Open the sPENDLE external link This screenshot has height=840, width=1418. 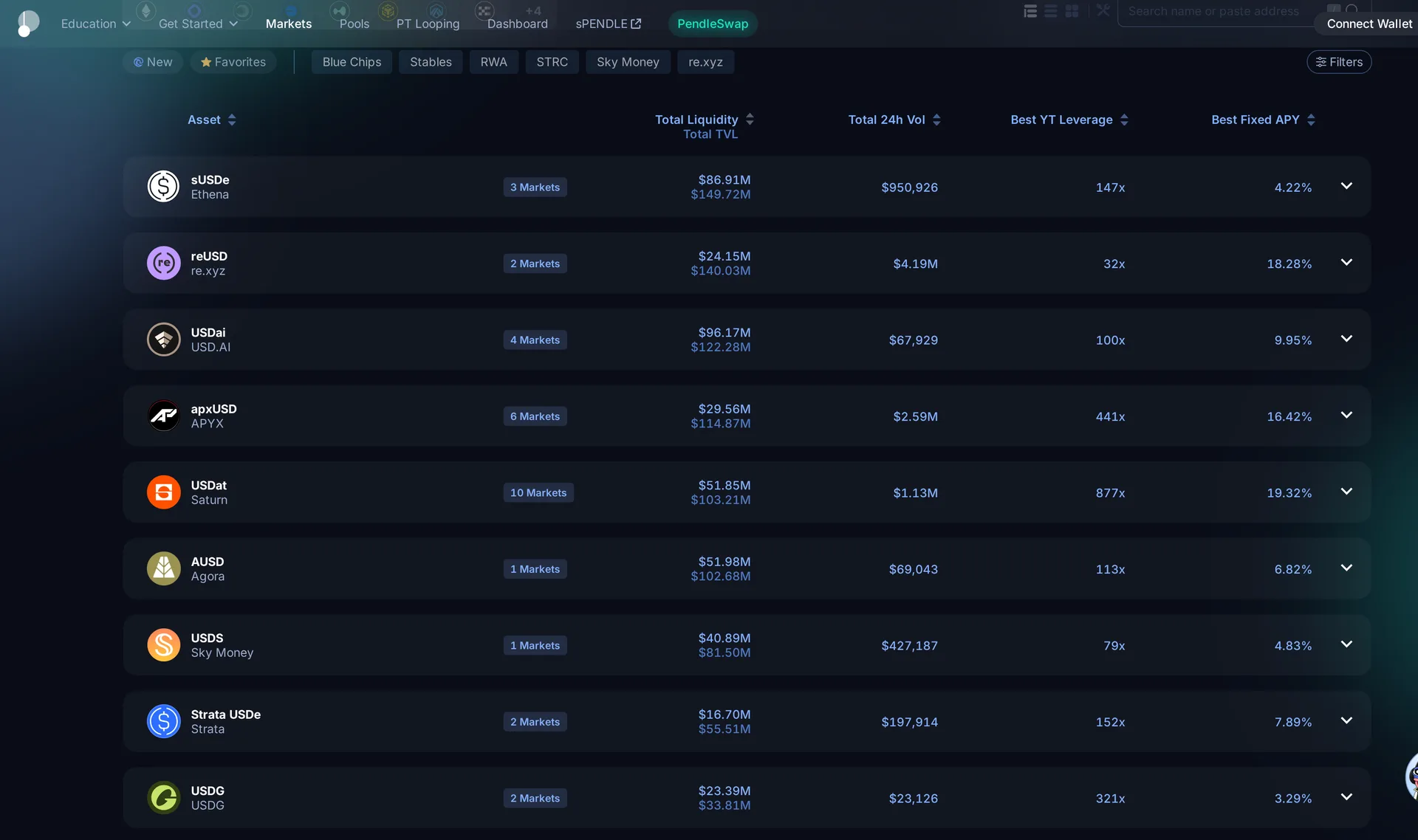[x=608, y=24]
